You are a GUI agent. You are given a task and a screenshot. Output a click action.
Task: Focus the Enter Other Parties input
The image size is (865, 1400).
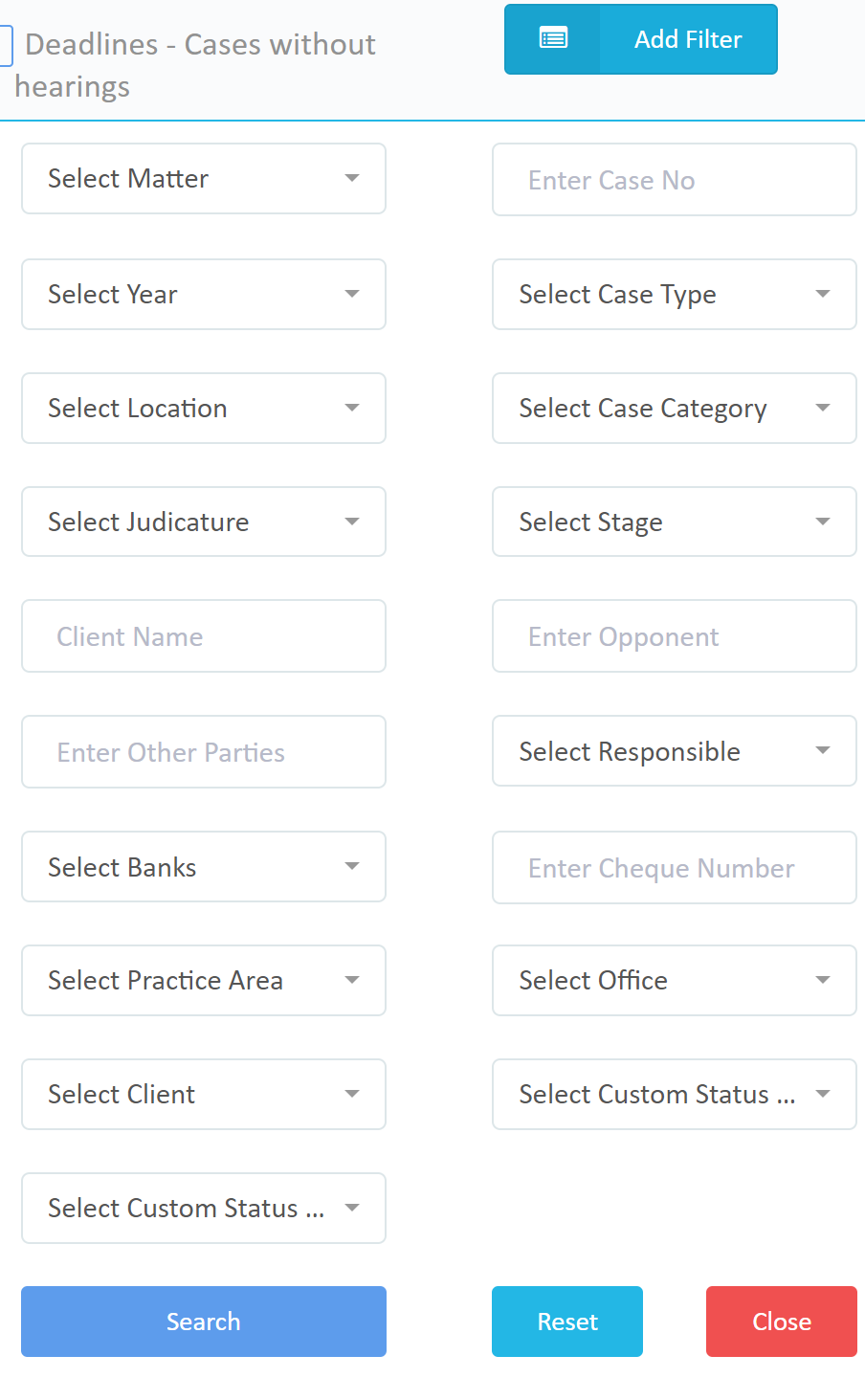pyautogui.click(x=203, y=752)
